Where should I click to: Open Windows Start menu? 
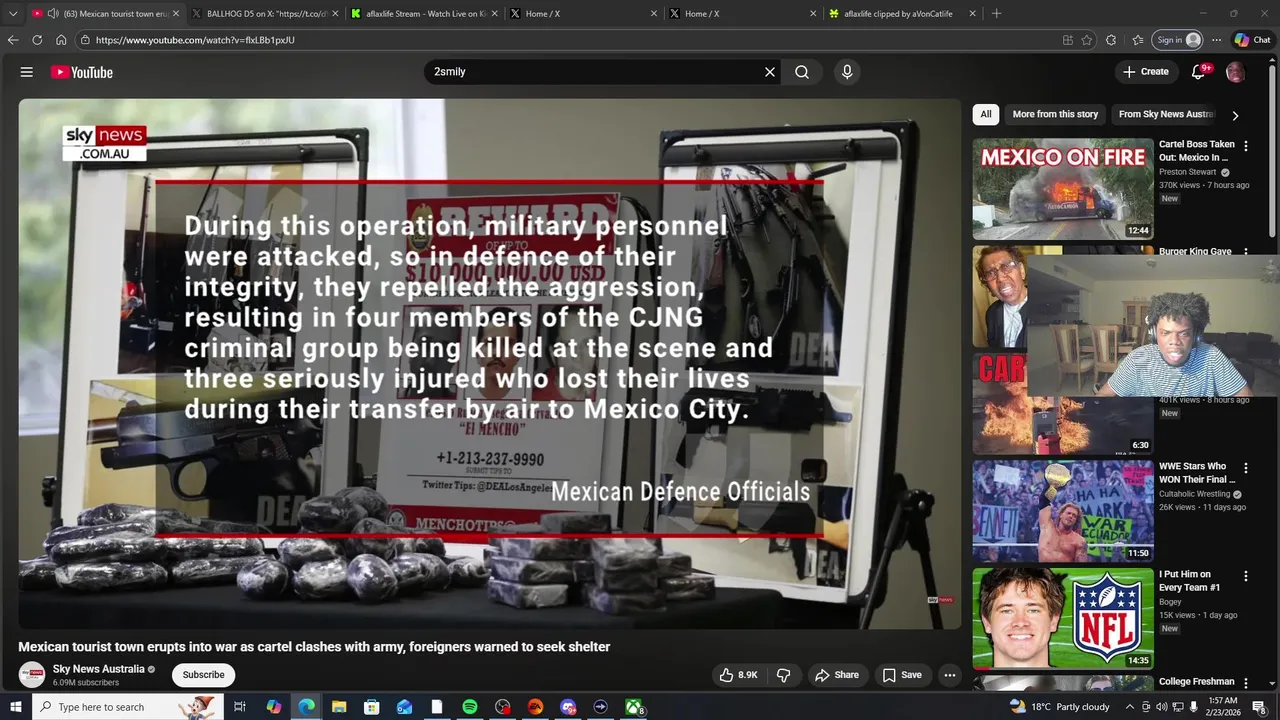[x=15, y=707]
